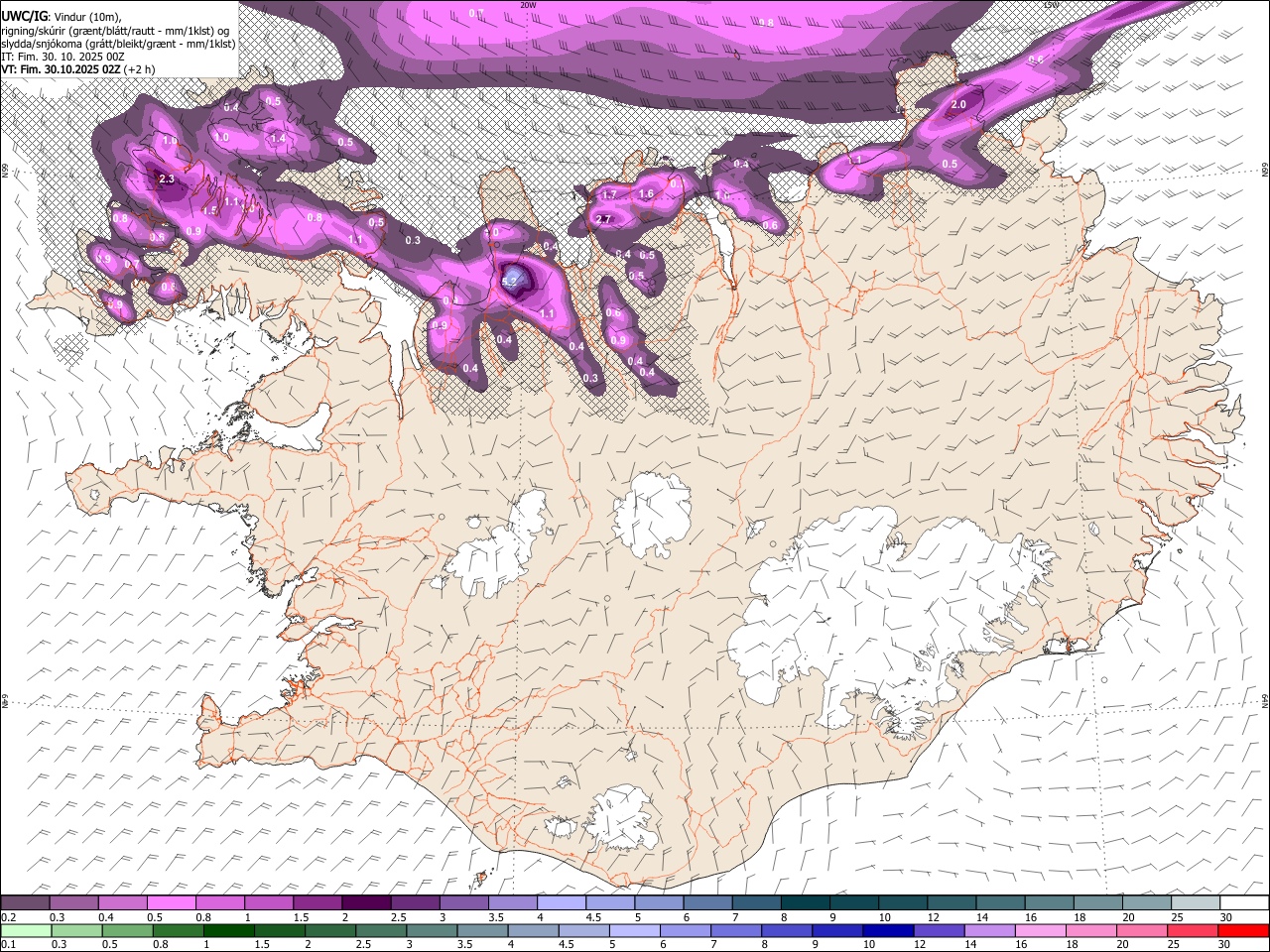The width and height of the screenshot is (1270, 952).
Task: Click the bright red 30 rain legend swatch
Action: pos(1243,930)
